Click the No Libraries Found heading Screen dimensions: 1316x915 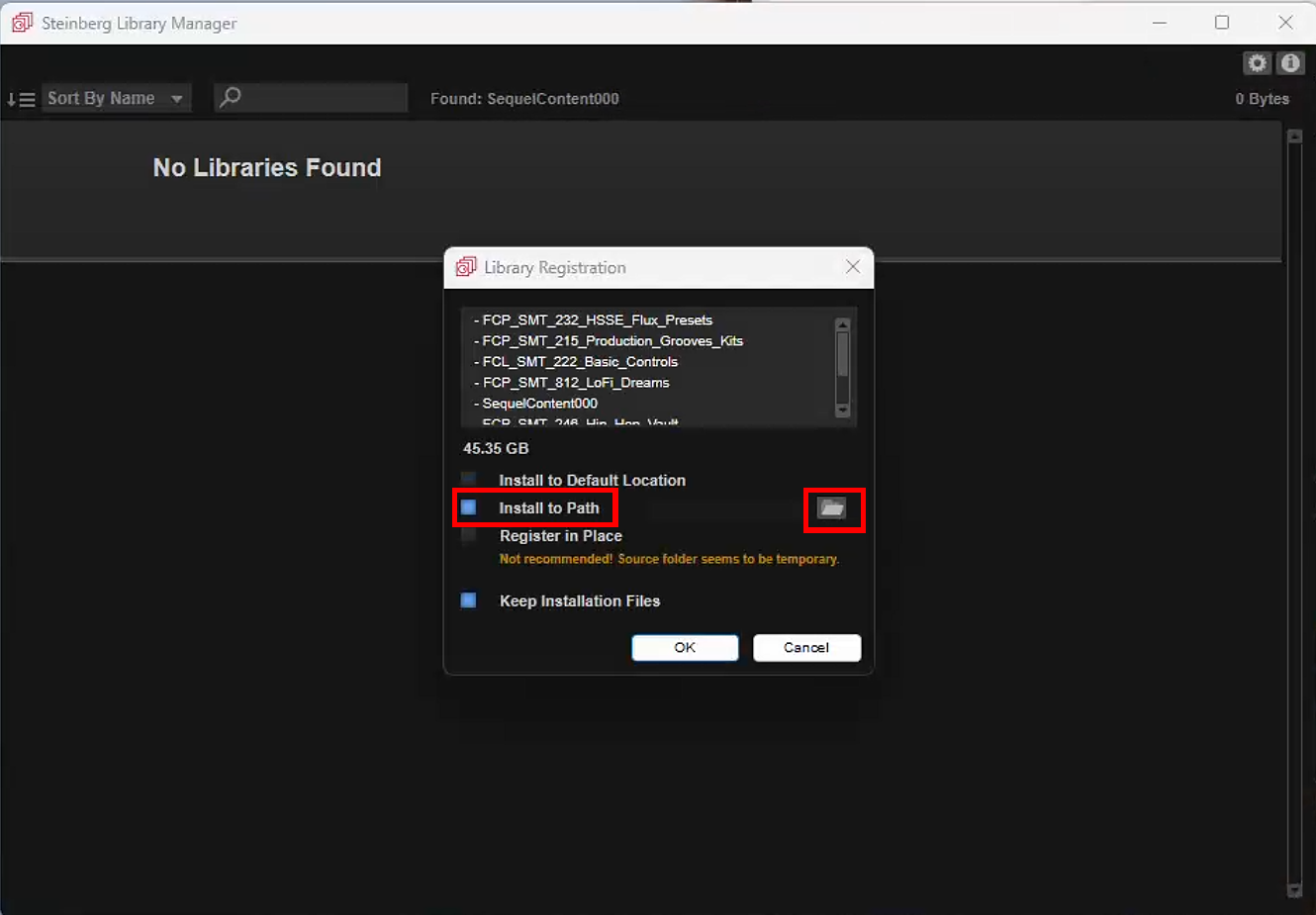tap(267, 168)
